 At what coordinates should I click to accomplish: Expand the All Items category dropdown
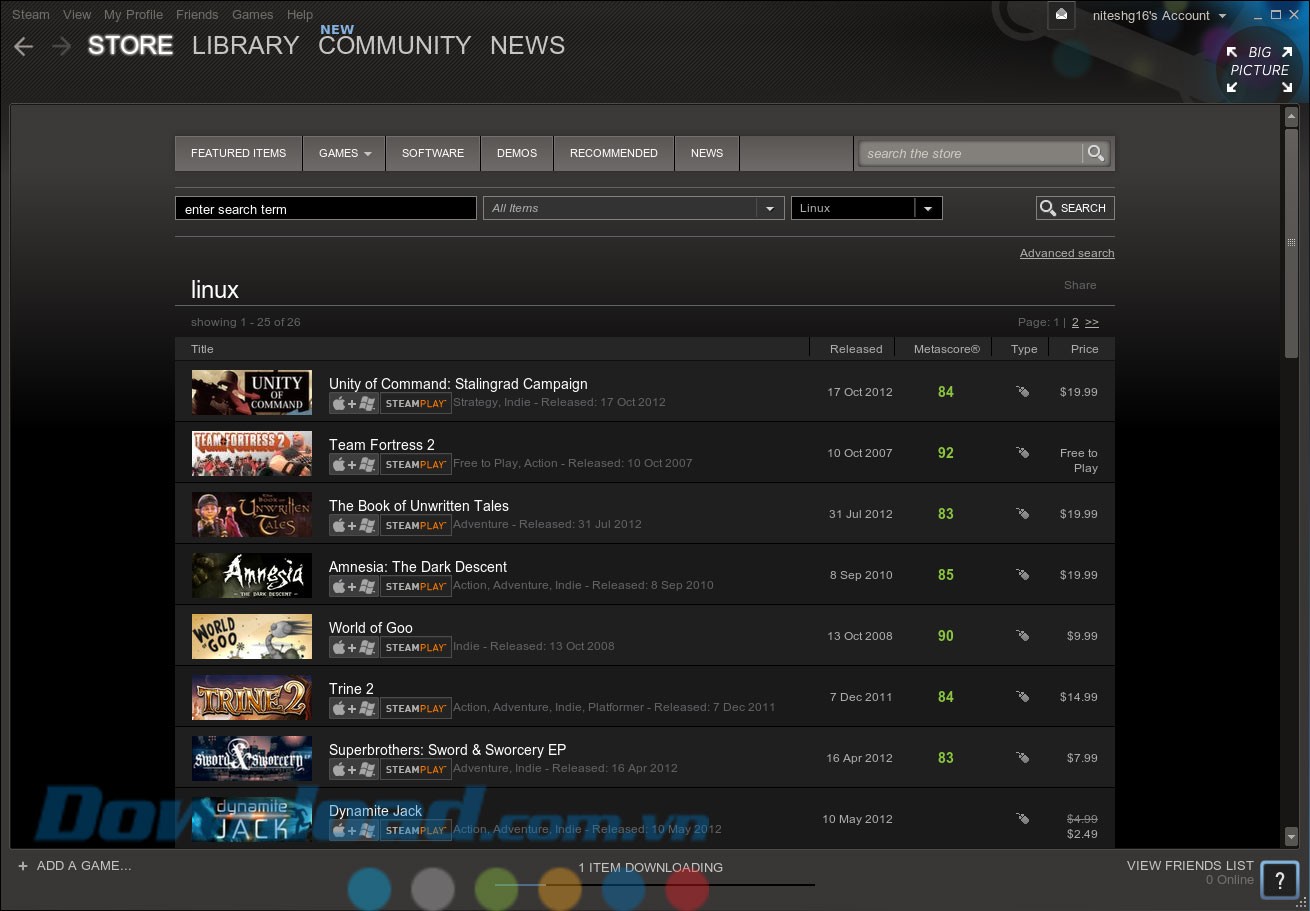click(x=769, y=208)
